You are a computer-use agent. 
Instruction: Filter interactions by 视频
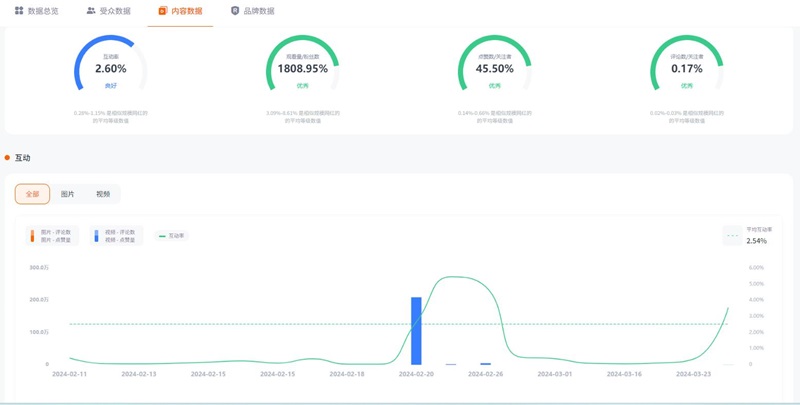tap(103, 194)
